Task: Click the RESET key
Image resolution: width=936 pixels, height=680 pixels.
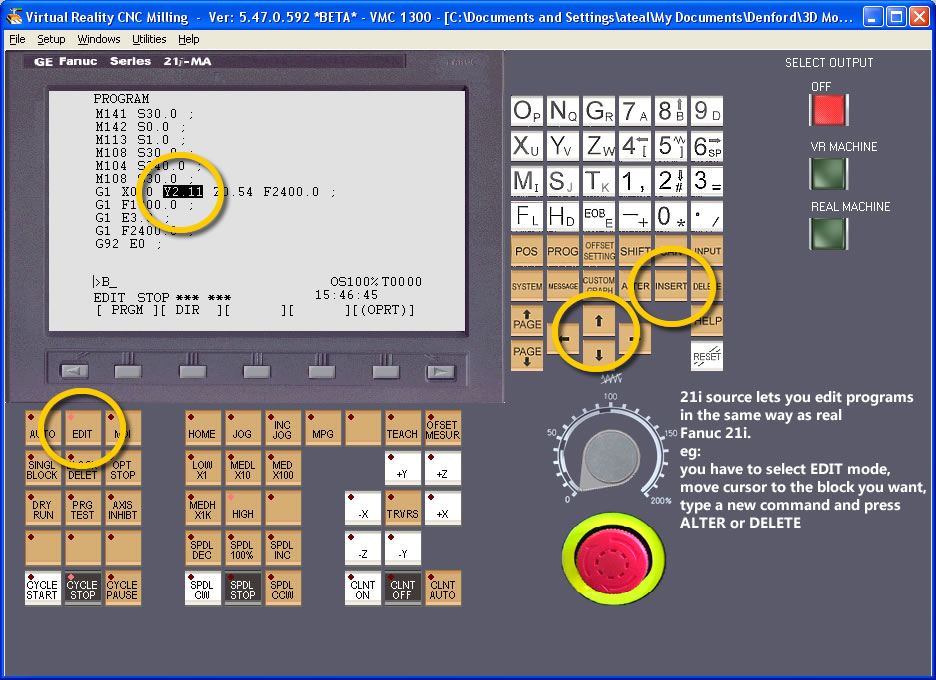Action: [x=707, y=356]
